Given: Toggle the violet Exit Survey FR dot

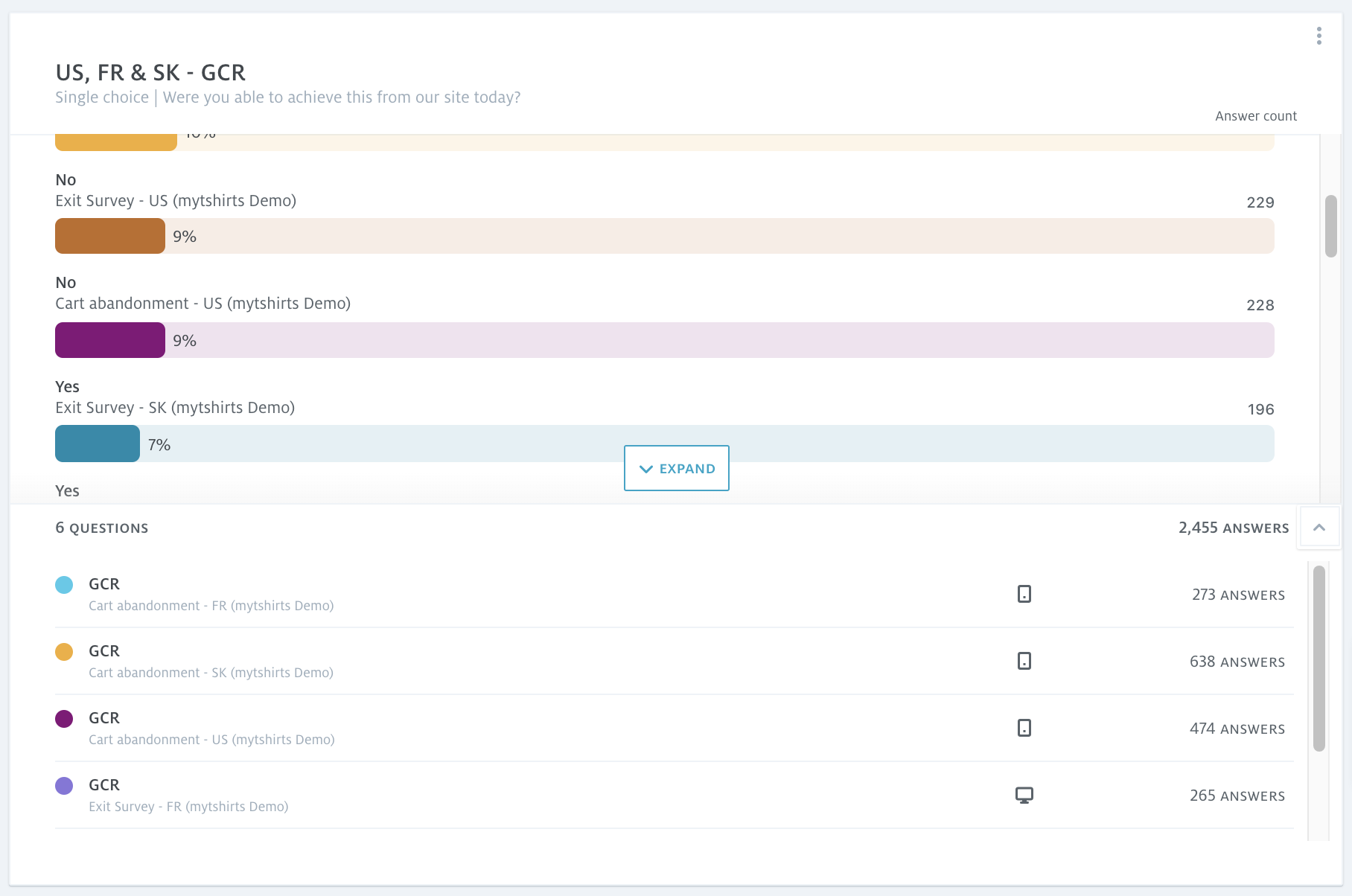Looking at the screenshot, I should click(x=64, y=786).
